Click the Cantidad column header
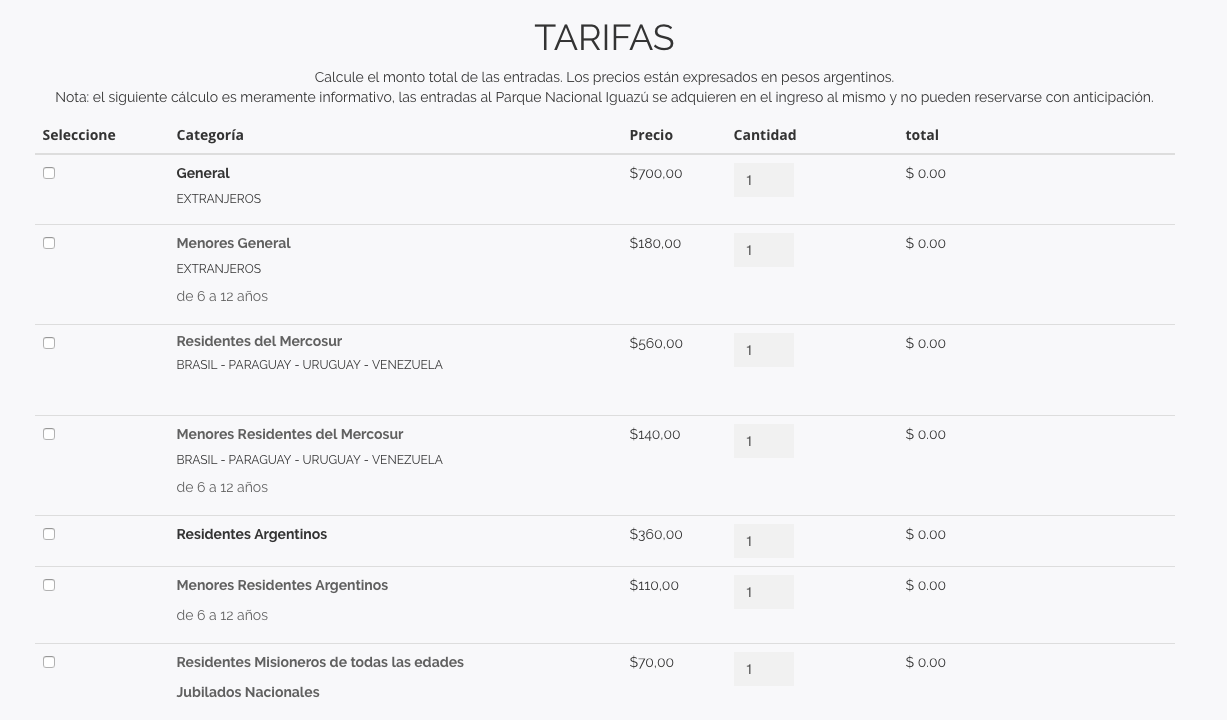The width and height of the screenshot is (1227, 720). (x=765, y=135)
